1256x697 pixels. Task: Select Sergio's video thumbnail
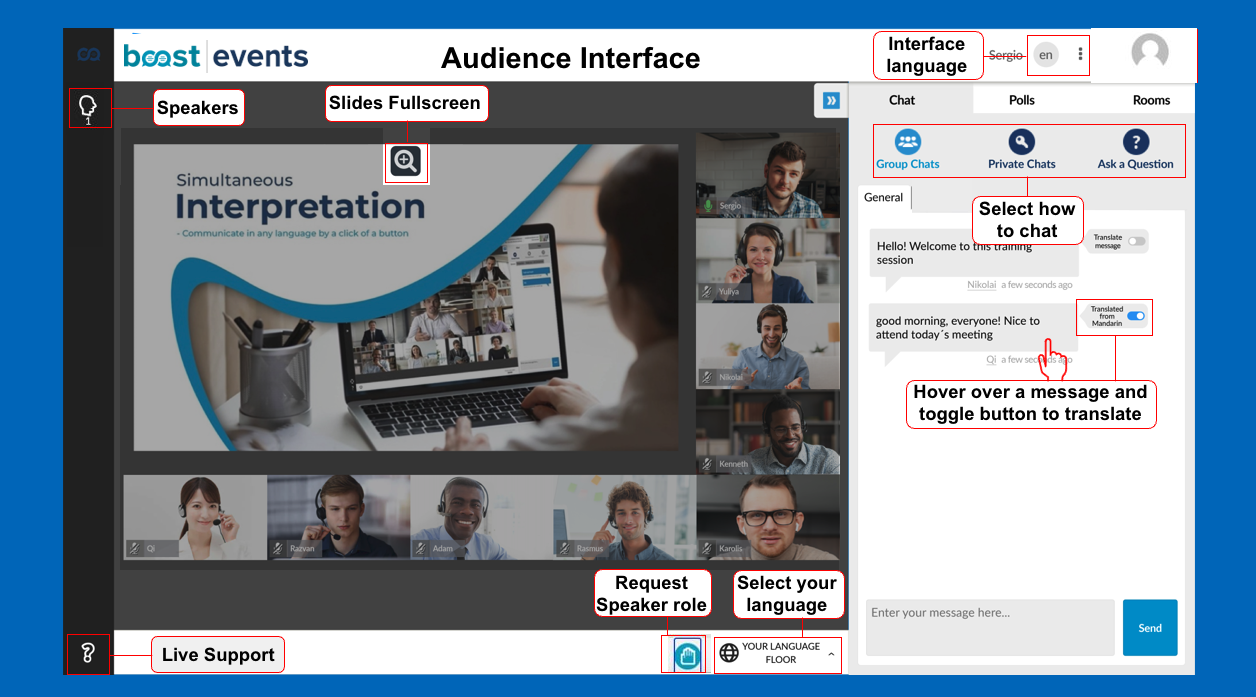point(767,174)
